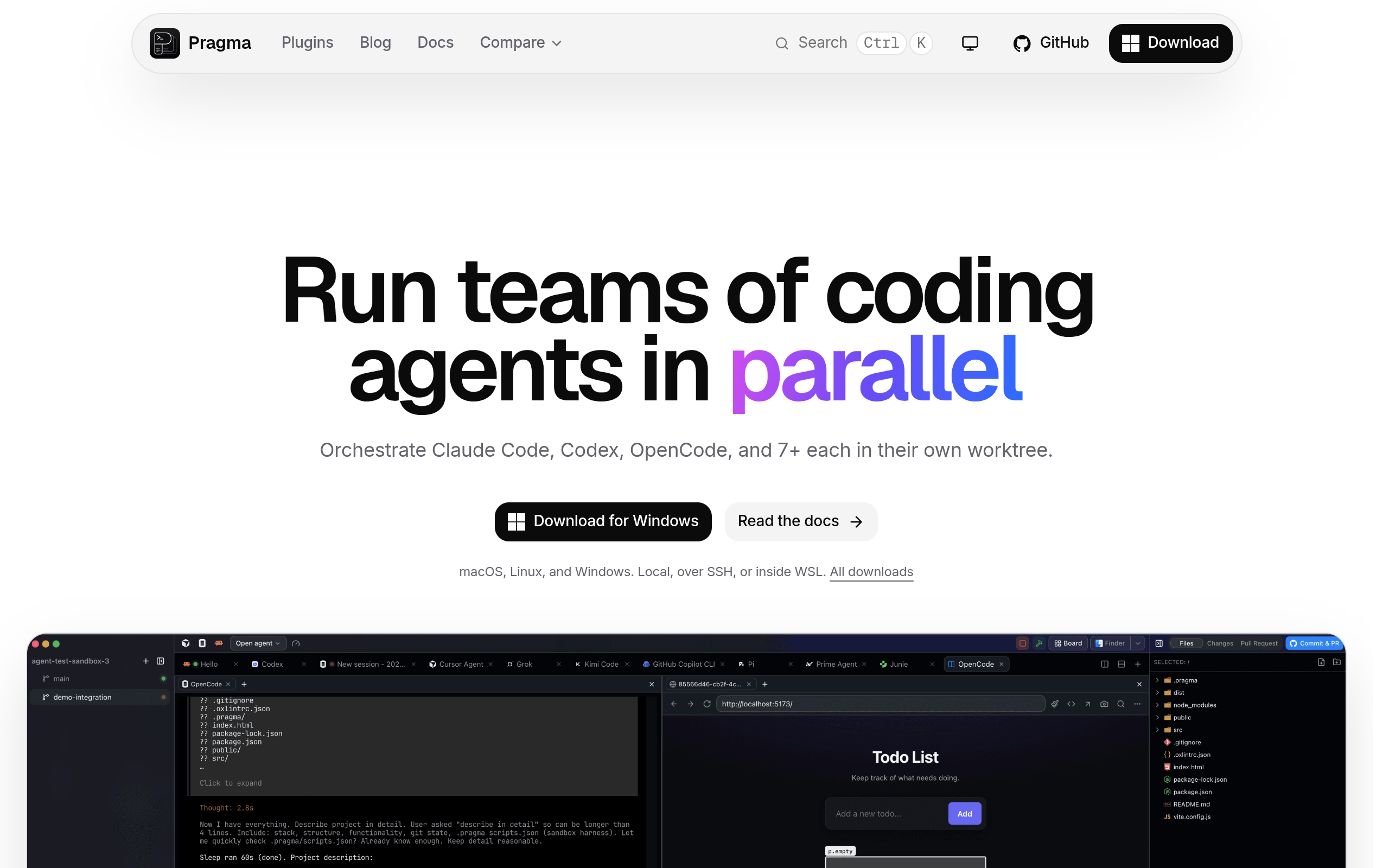
Task: Open the GitHub link in navbar
Action: 1050,43
